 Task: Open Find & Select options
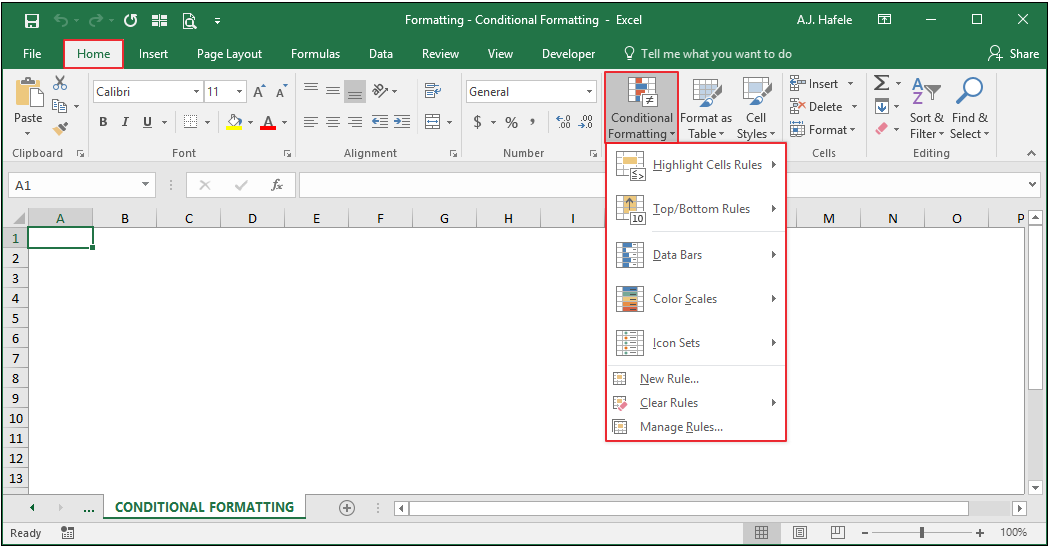969,108
